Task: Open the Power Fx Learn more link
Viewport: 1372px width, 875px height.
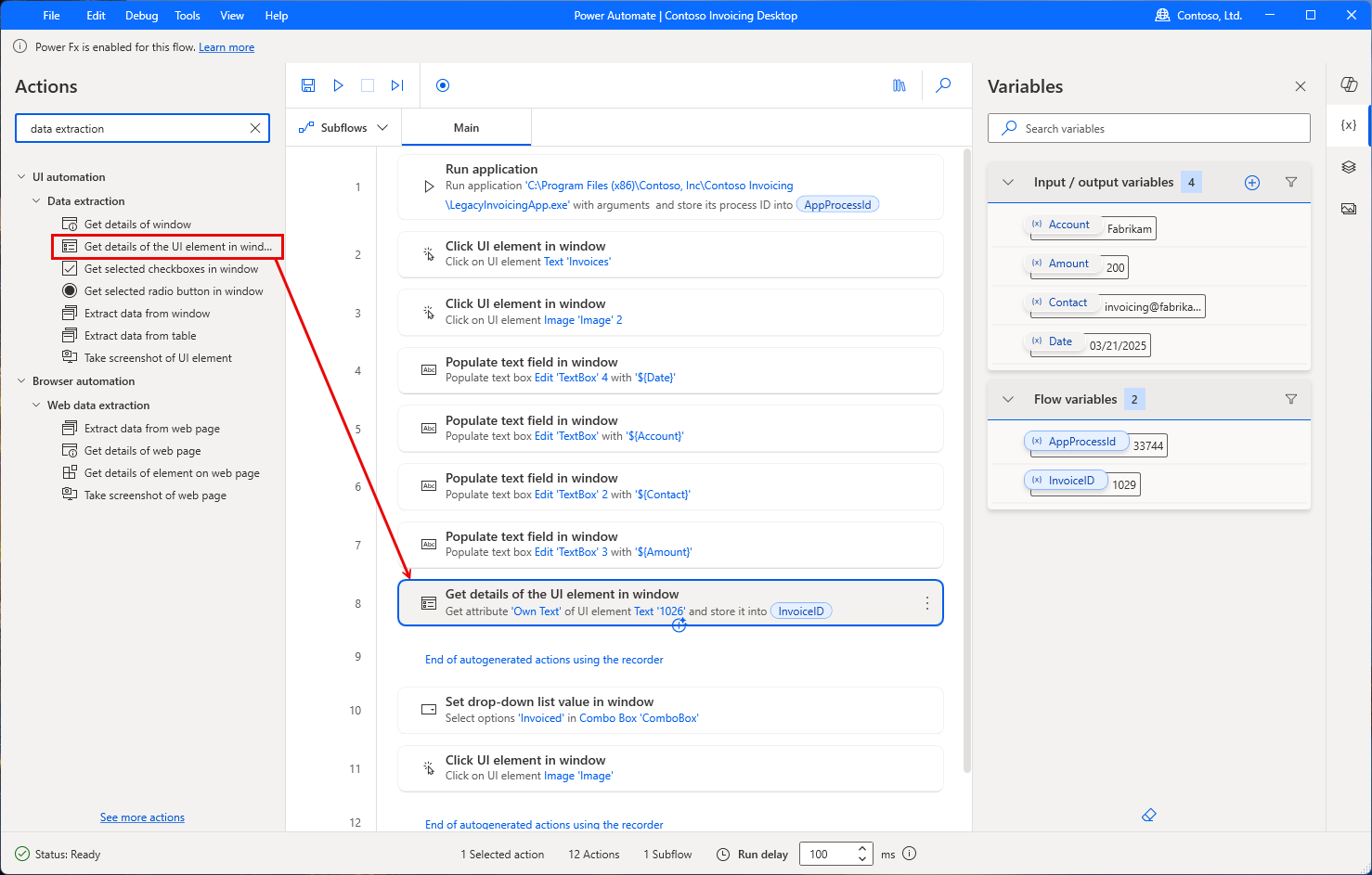Action: [227, 46]
